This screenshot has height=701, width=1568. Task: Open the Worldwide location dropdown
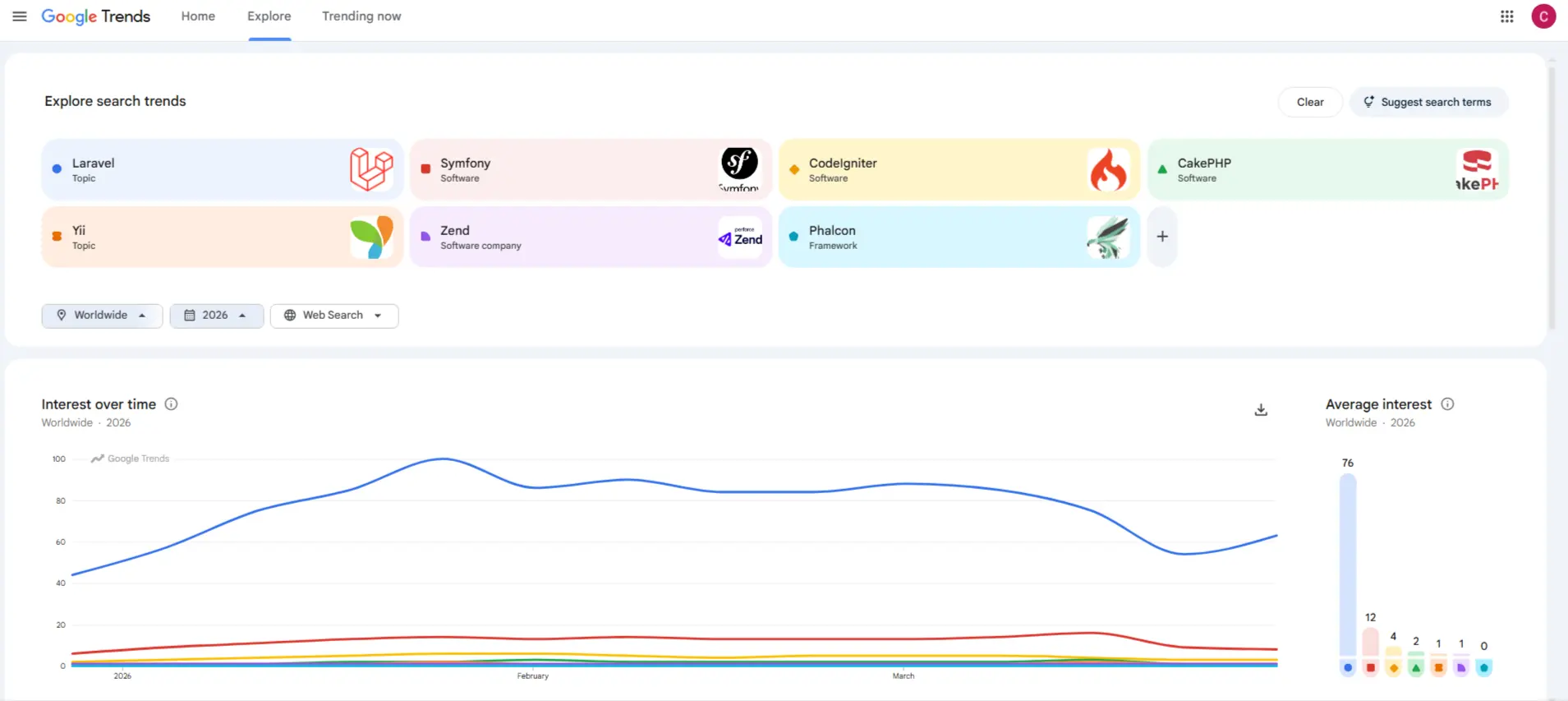pyautogui.click(x=102, y=316)
